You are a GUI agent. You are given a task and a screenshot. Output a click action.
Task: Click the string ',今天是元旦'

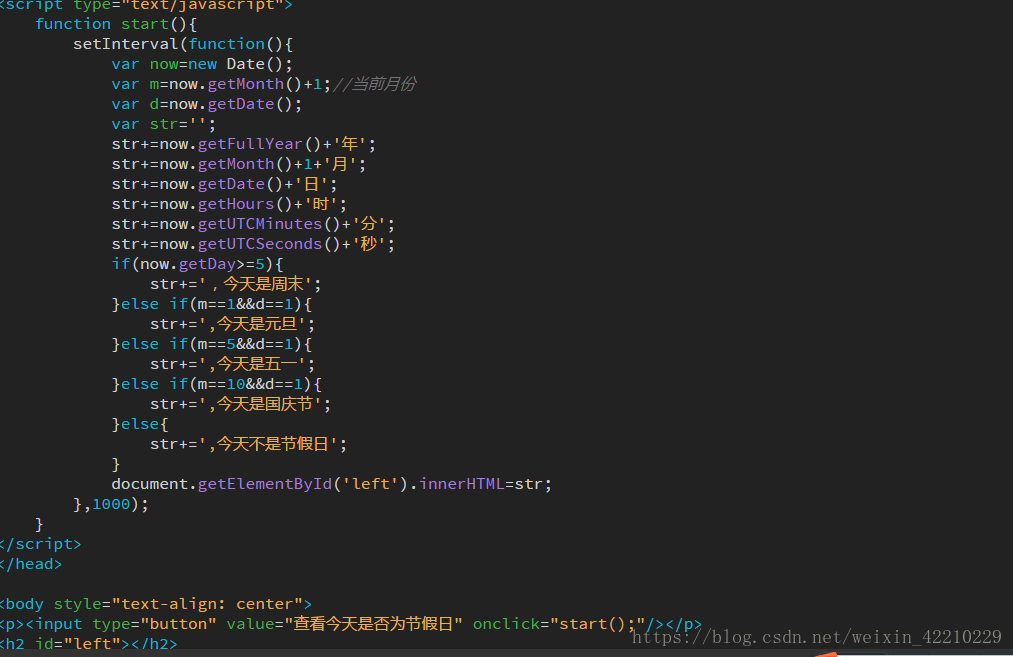(253, 324)
